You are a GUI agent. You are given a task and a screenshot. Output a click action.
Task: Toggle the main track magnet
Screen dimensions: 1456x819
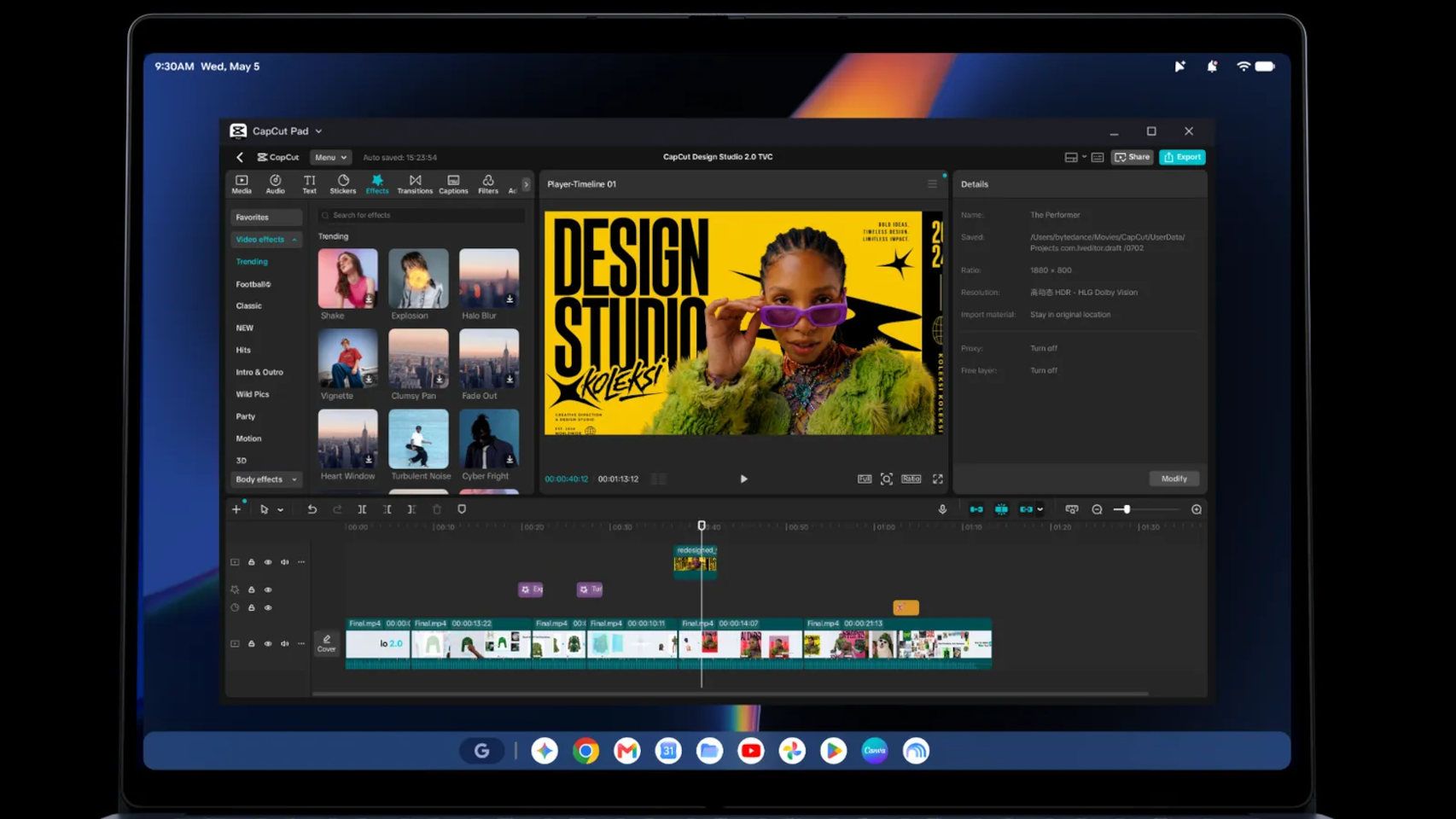point(976,509)
